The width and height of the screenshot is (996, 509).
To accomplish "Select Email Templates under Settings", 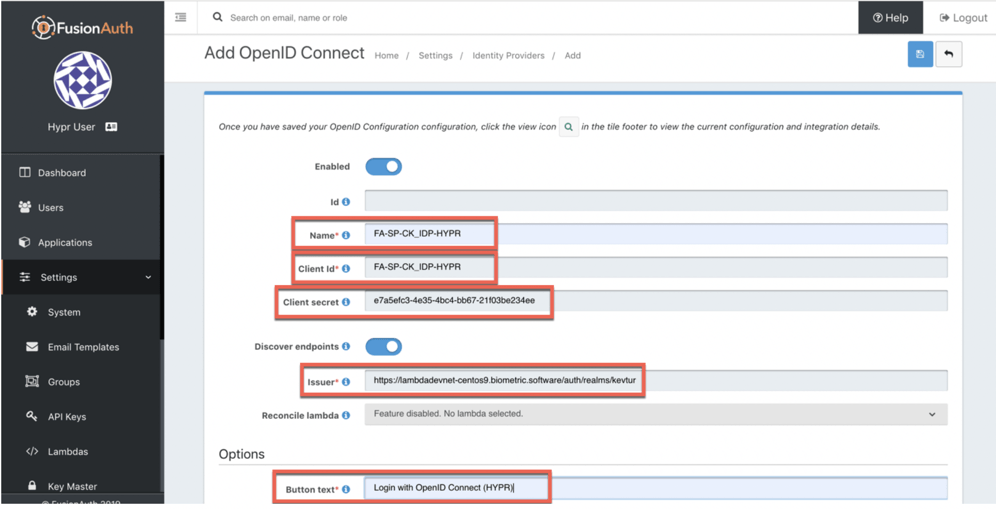I will (x=81, y=347).
